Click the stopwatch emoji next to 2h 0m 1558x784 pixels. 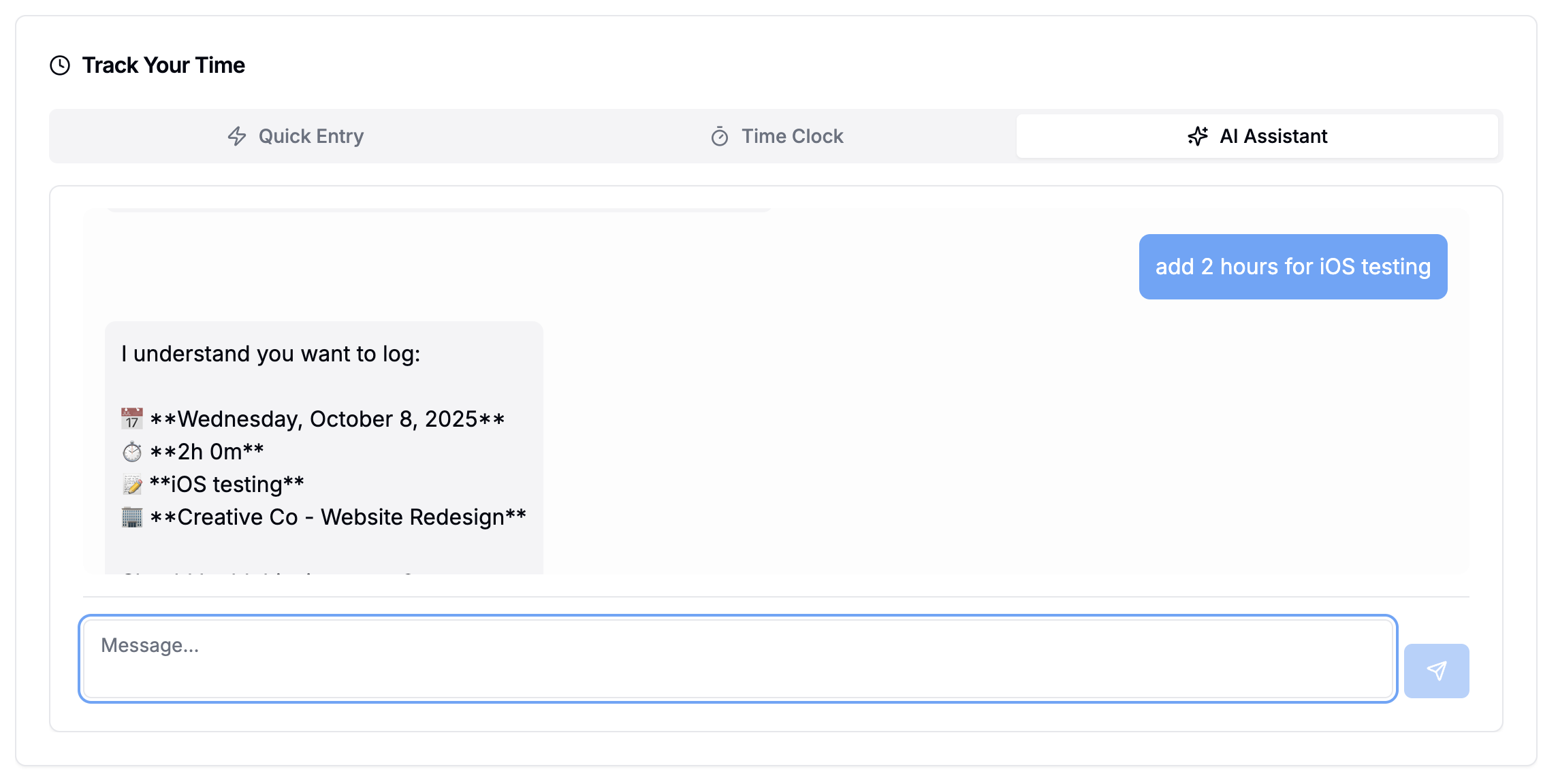131,451
